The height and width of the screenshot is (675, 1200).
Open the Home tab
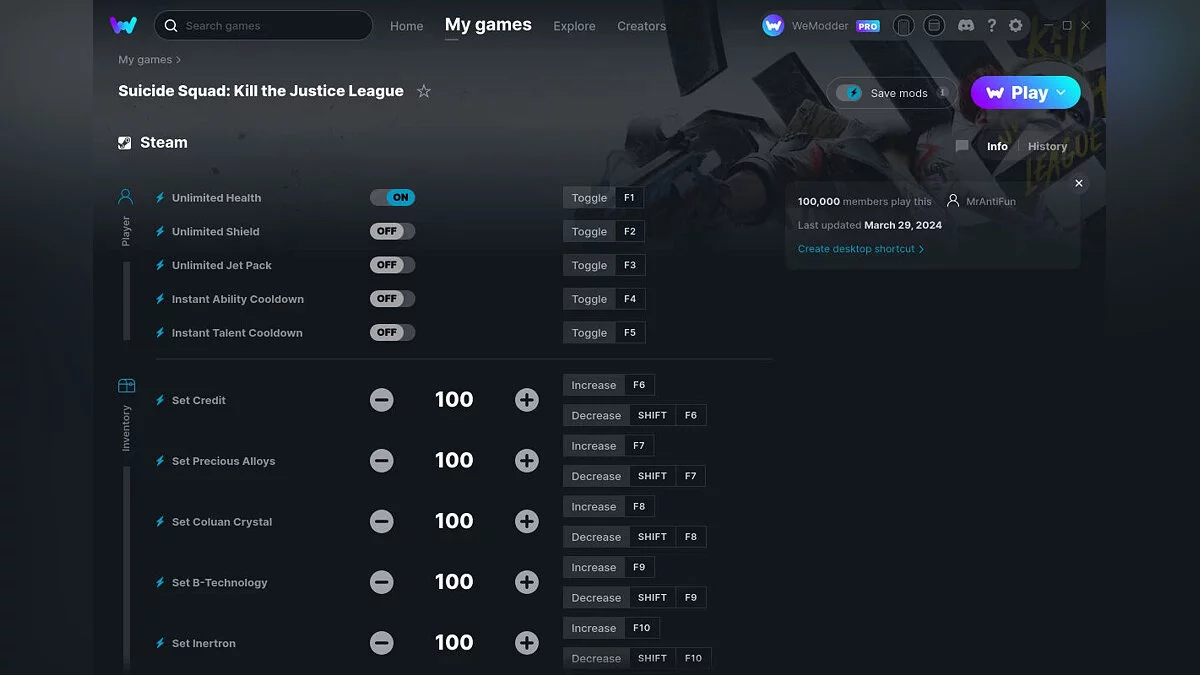pos(406,26)
